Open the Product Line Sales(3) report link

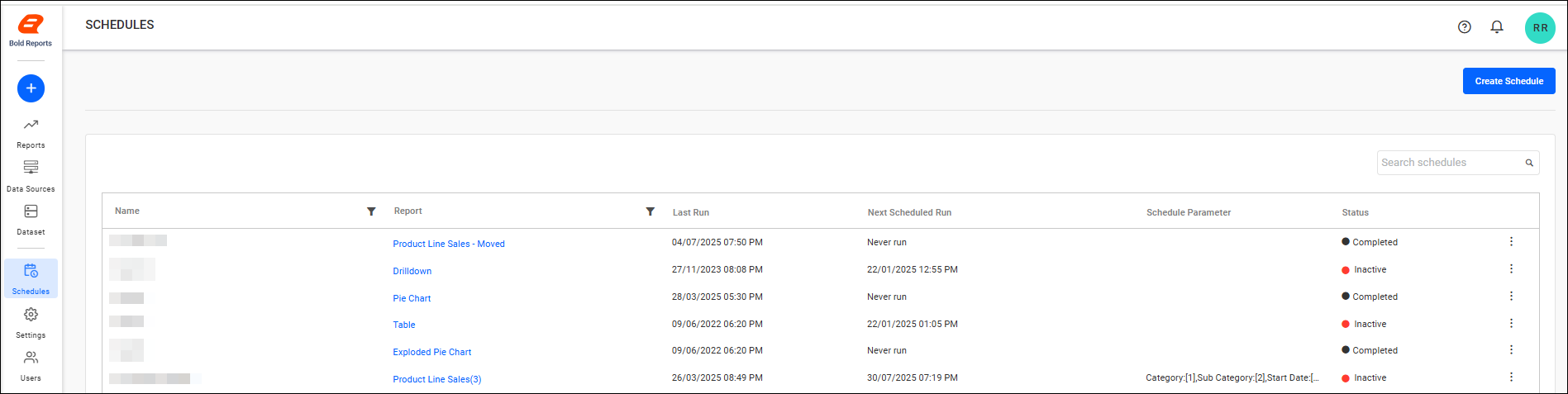[437, 379]
